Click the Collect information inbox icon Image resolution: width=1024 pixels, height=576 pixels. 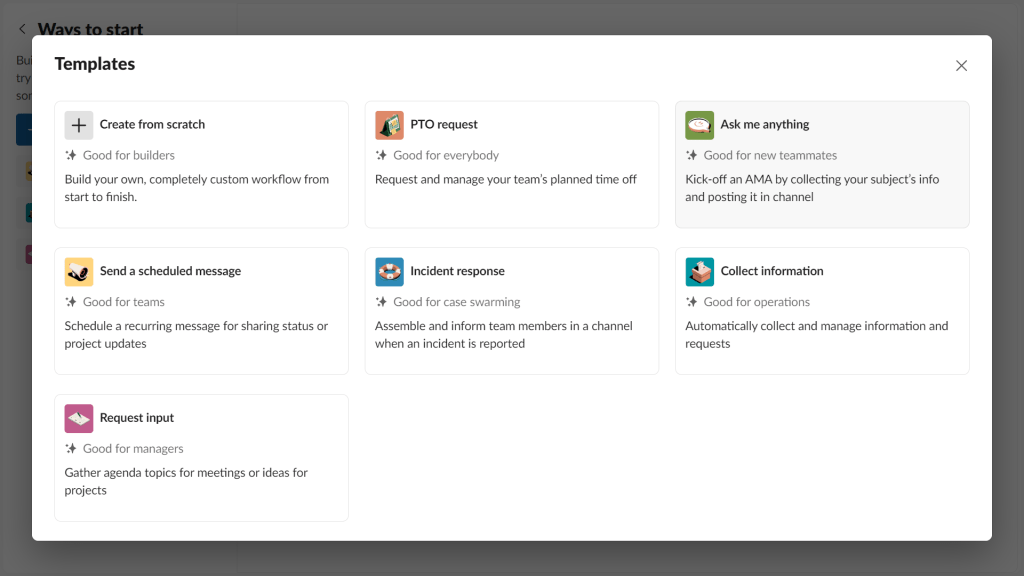pyautogui.click(x=699, y=271)
